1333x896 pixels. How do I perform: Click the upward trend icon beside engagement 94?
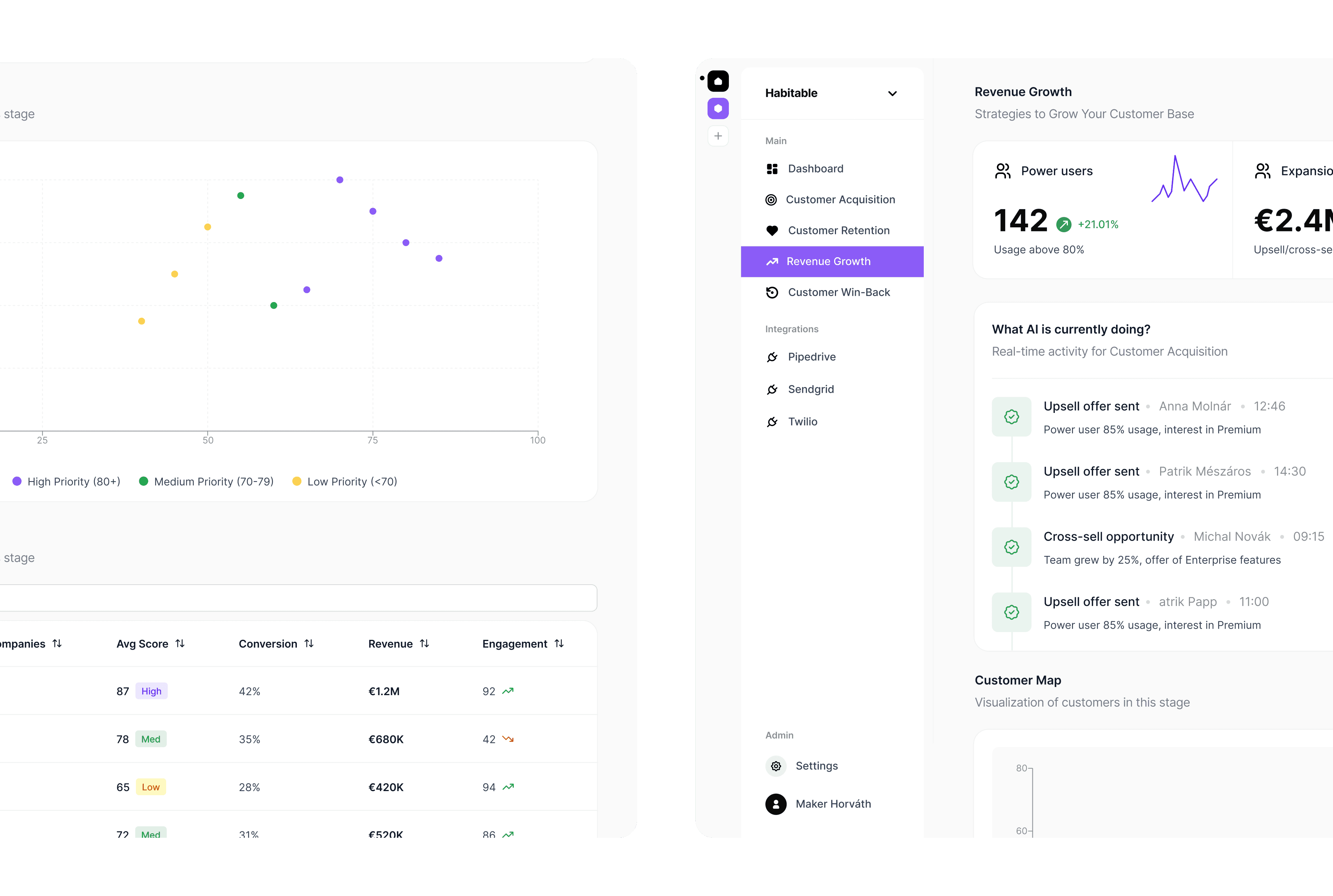coord(508,787)
